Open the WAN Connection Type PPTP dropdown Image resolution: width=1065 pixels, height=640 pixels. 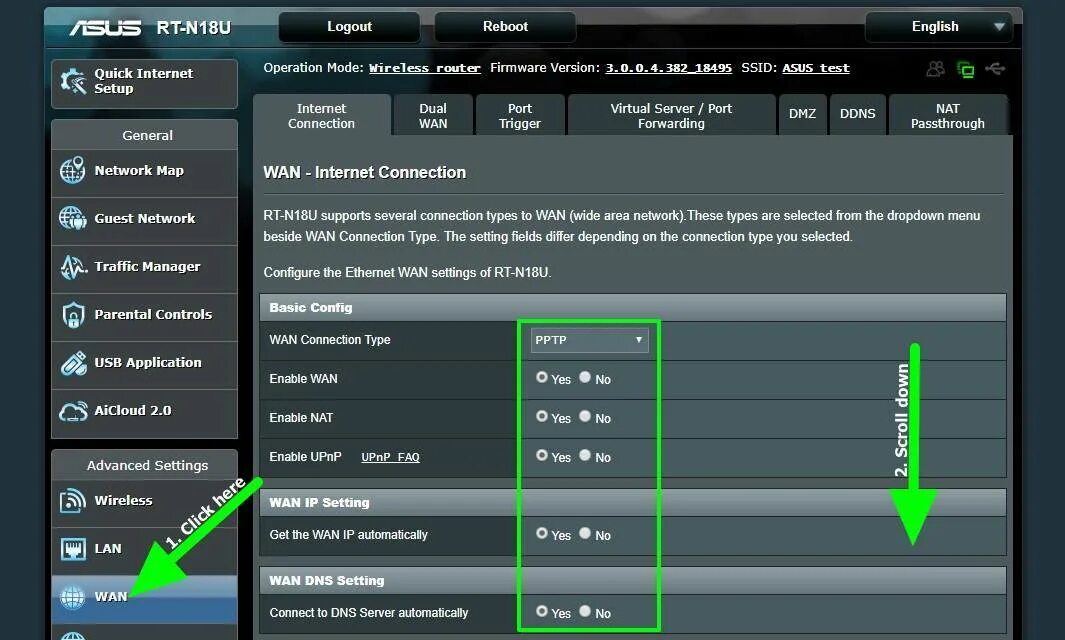pos(589,340)
